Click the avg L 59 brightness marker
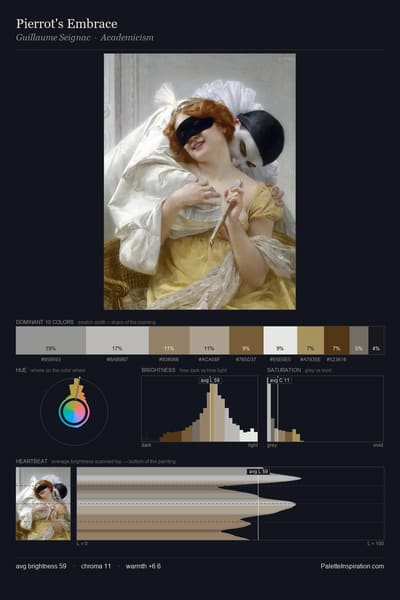400x600 pixels. 211,380
